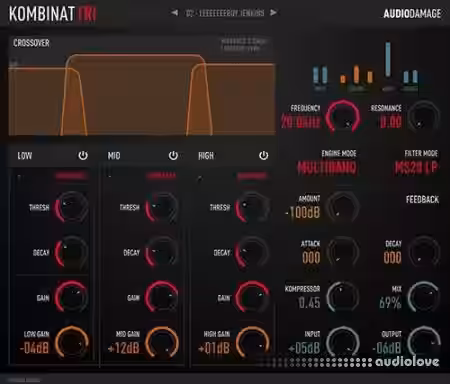The width and height of the screenshot is (450, 384).
Task: Click the +05dB Input value
Action: pos(304,348)
